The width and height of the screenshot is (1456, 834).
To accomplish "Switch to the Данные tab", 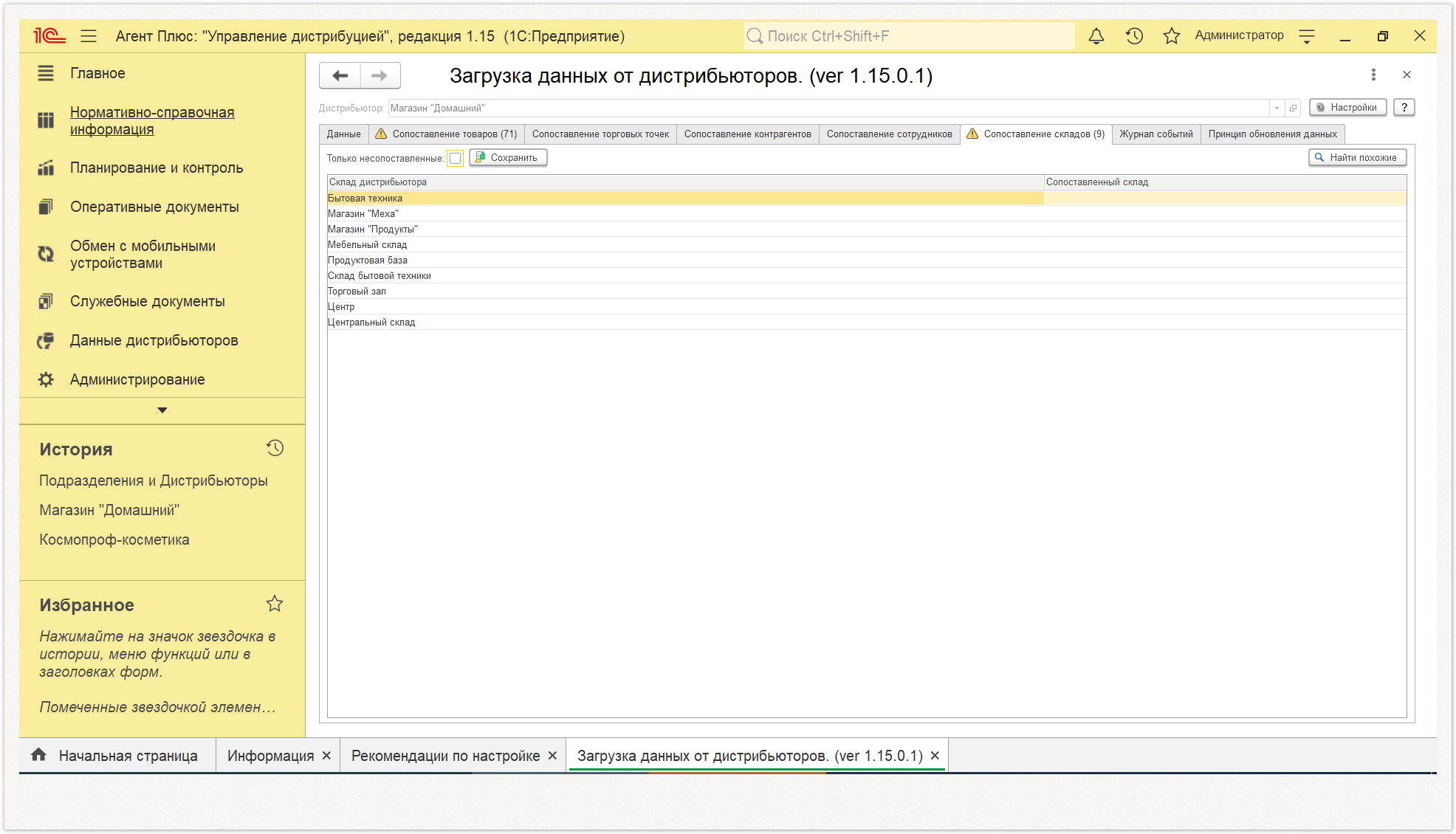I will point(344,134).
